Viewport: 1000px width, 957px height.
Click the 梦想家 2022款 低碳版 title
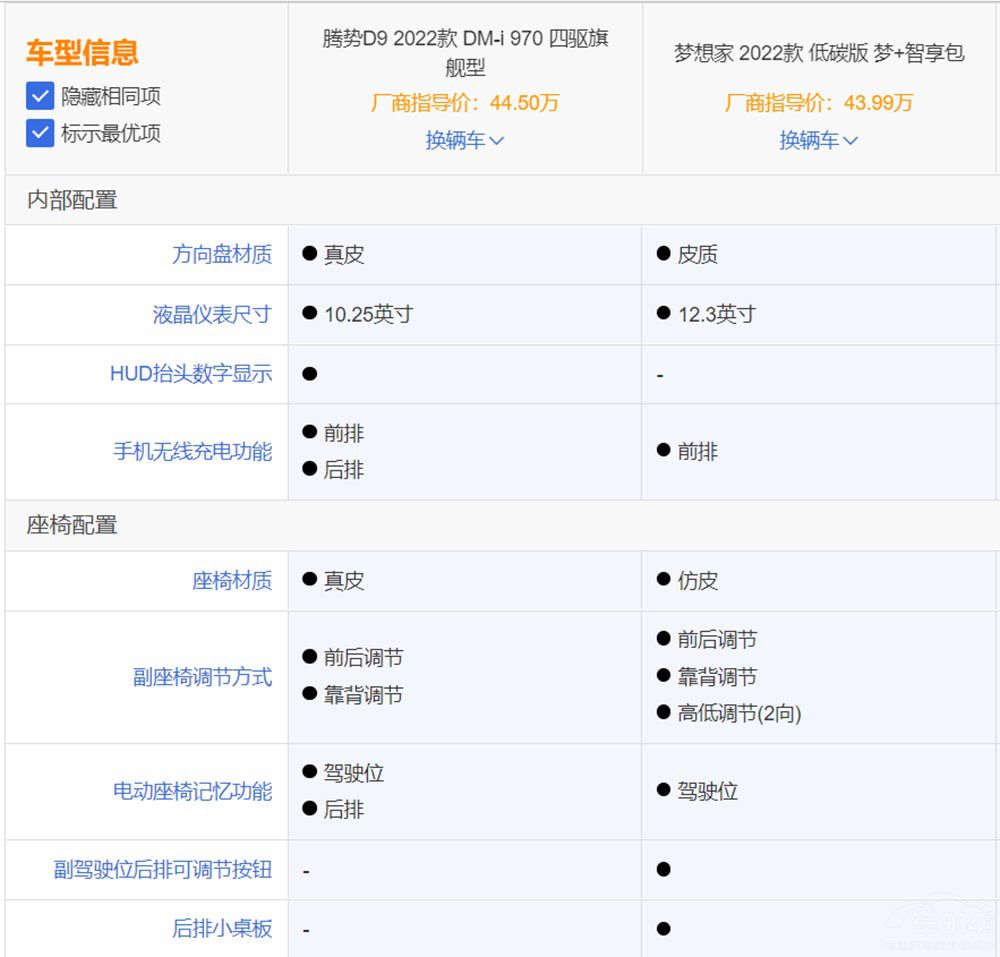click(x=818, y=53)
